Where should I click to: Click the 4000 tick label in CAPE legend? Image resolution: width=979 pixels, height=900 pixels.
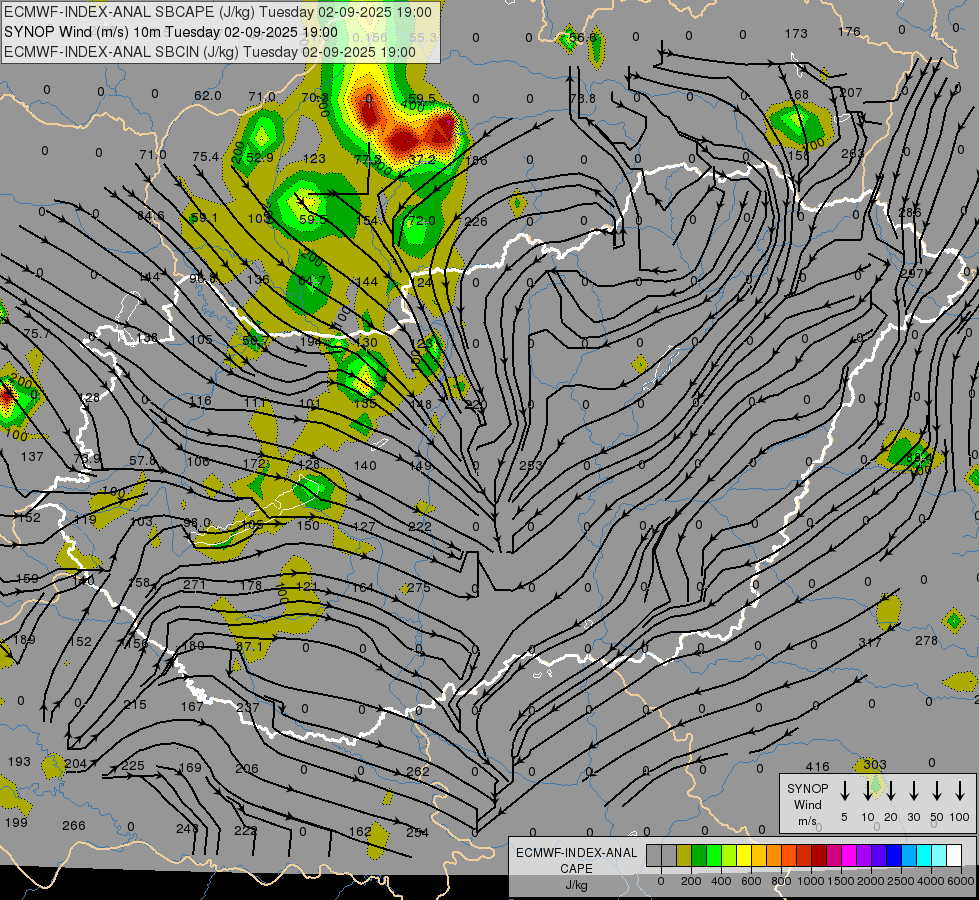pyautogui.click(x=931, y=881)
